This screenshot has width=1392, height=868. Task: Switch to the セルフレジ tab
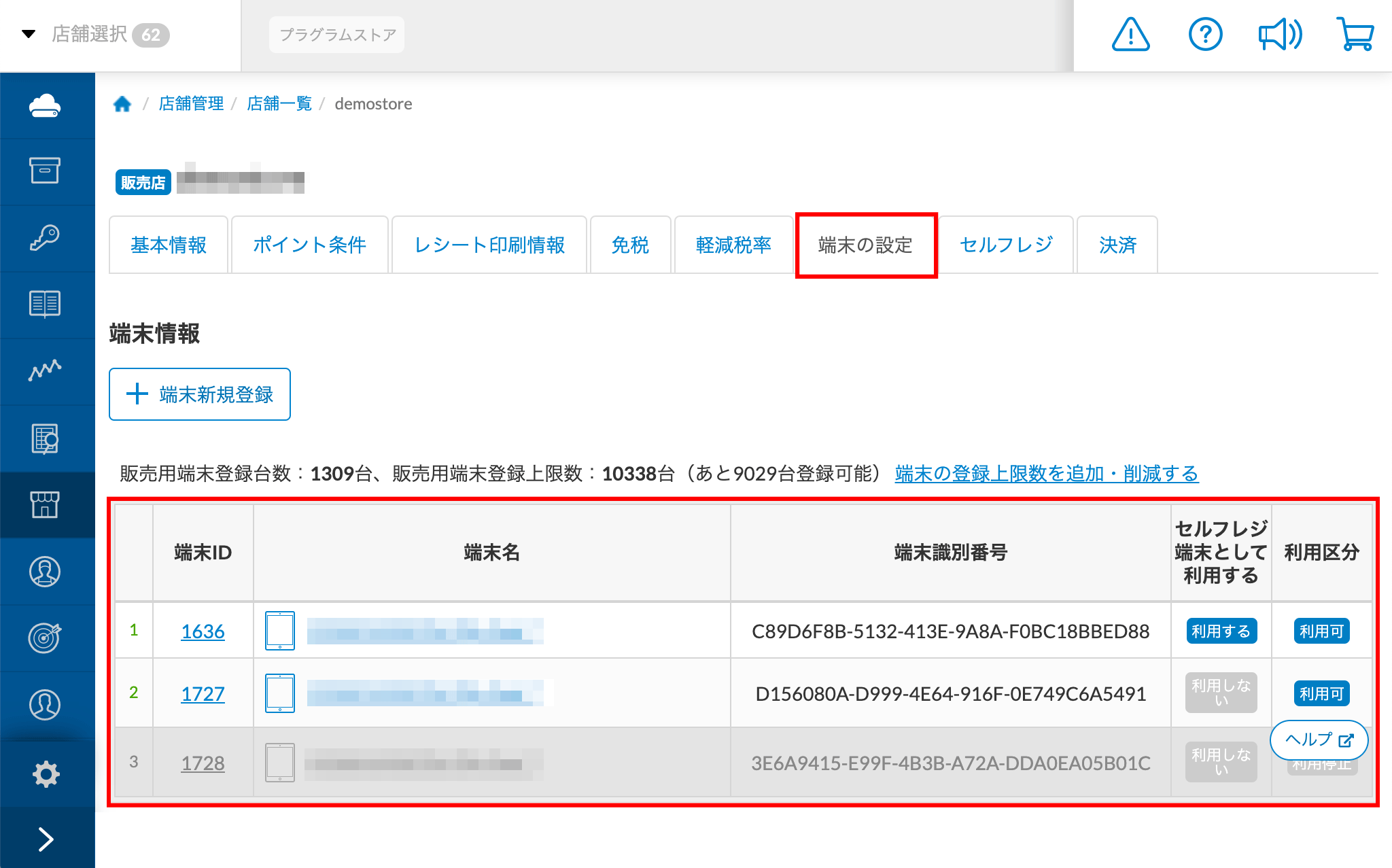click(1006, 245)
